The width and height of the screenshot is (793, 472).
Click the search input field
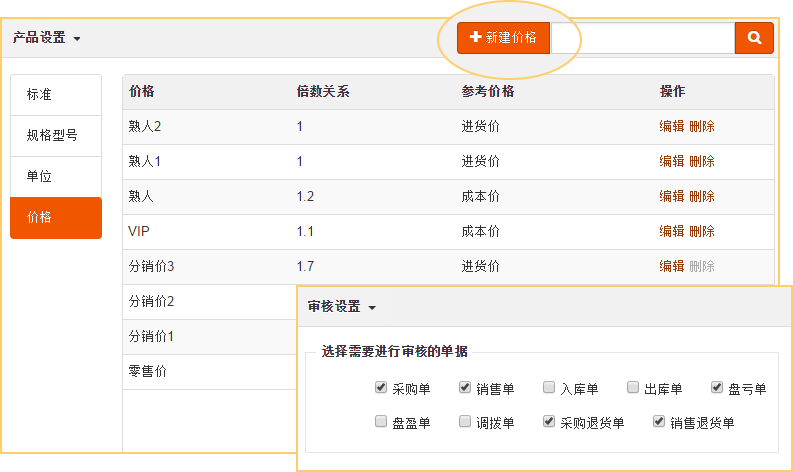642,38
